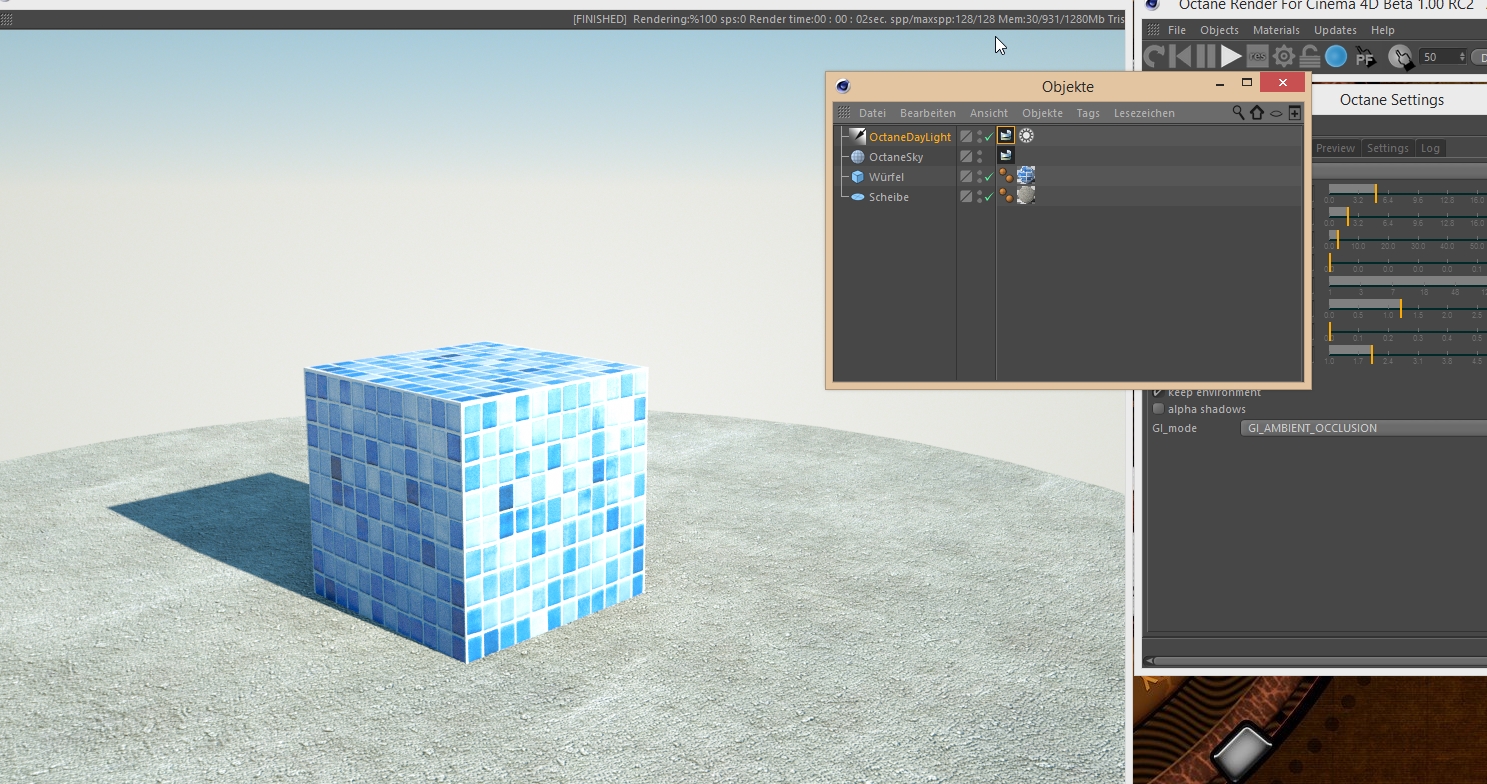Image resolution: width=1487 pixels, height=784 pixels.
Task: Open the Help menu in Octane Render window
Action: [x=1382, y=30]
